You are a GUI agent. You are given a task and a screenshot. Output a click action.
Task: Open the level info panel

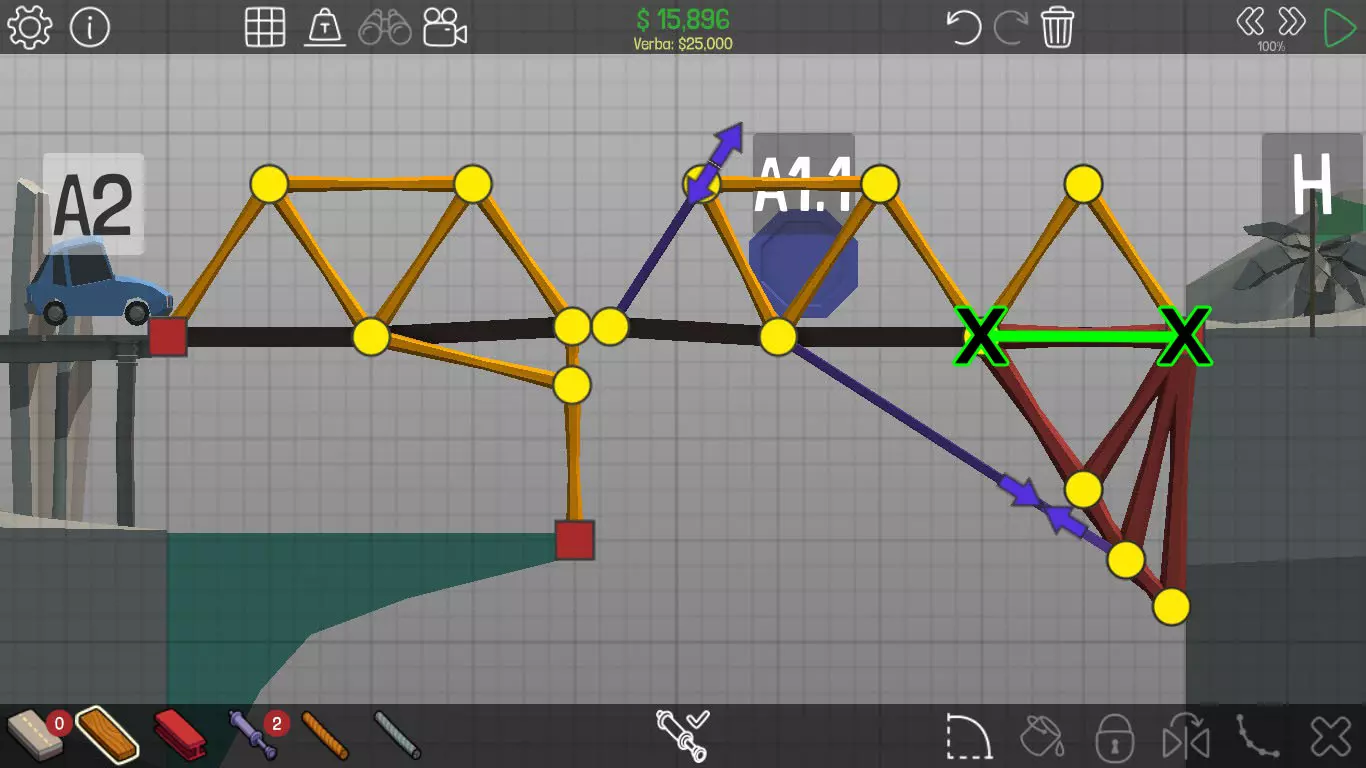coord(90,28)
